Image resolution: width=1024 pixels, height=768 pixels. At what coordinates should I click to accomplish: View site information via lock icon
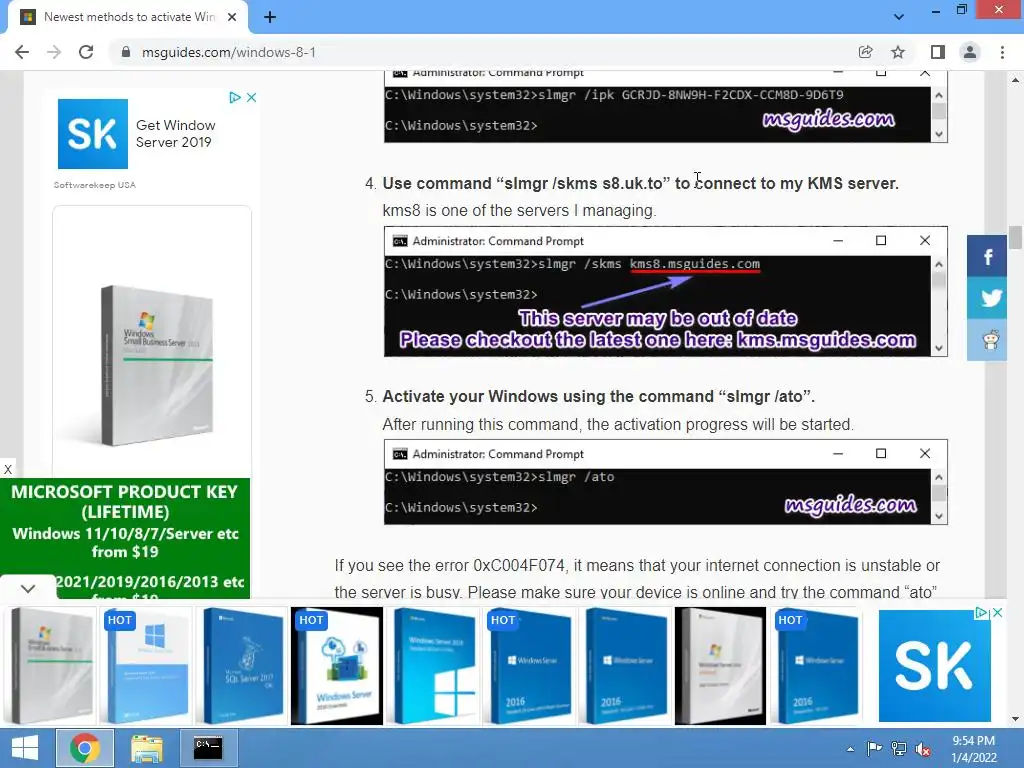click(126, 52)
